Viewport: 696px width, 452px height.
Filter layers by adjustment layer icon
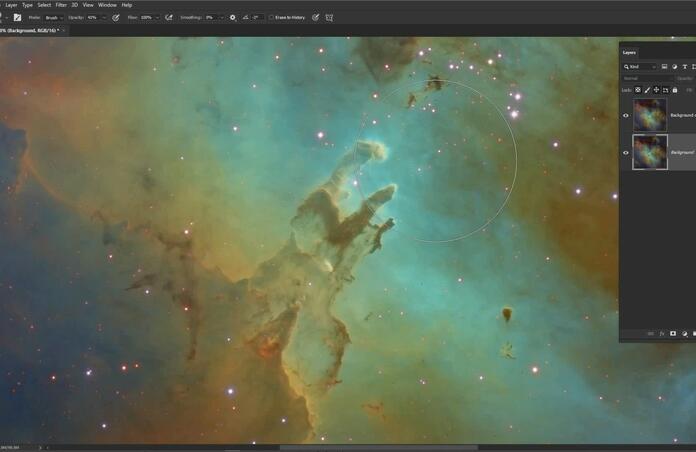(675, 67)
